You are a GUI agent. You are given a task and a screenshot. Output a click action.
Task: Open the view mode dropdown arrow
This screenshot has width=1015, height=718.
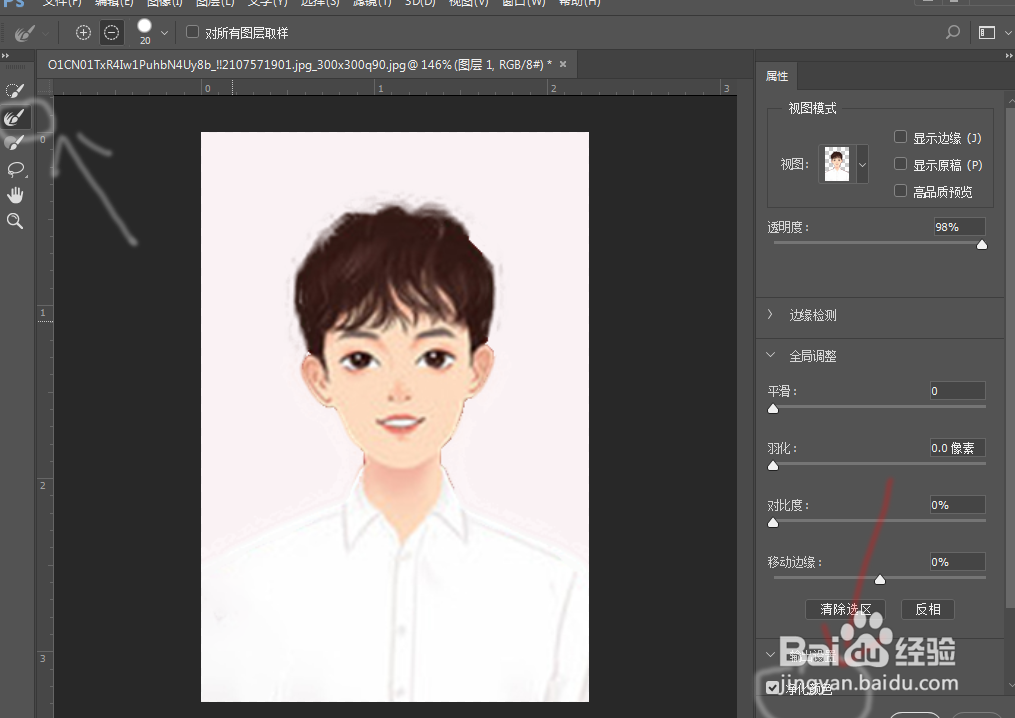862,164
